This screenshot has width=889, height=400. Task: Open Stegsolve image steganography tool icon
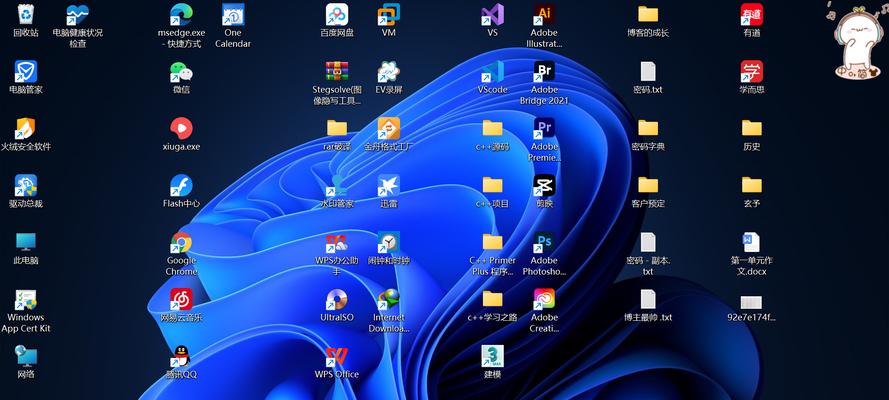337,72
